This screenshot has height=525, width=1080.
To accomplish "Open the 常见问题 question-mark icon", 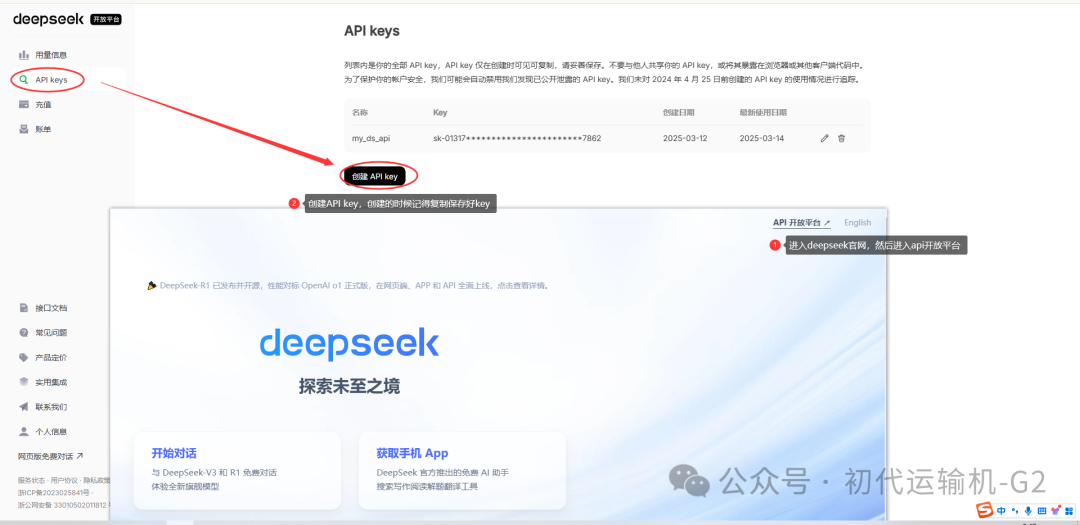I will tap(24, 333).
